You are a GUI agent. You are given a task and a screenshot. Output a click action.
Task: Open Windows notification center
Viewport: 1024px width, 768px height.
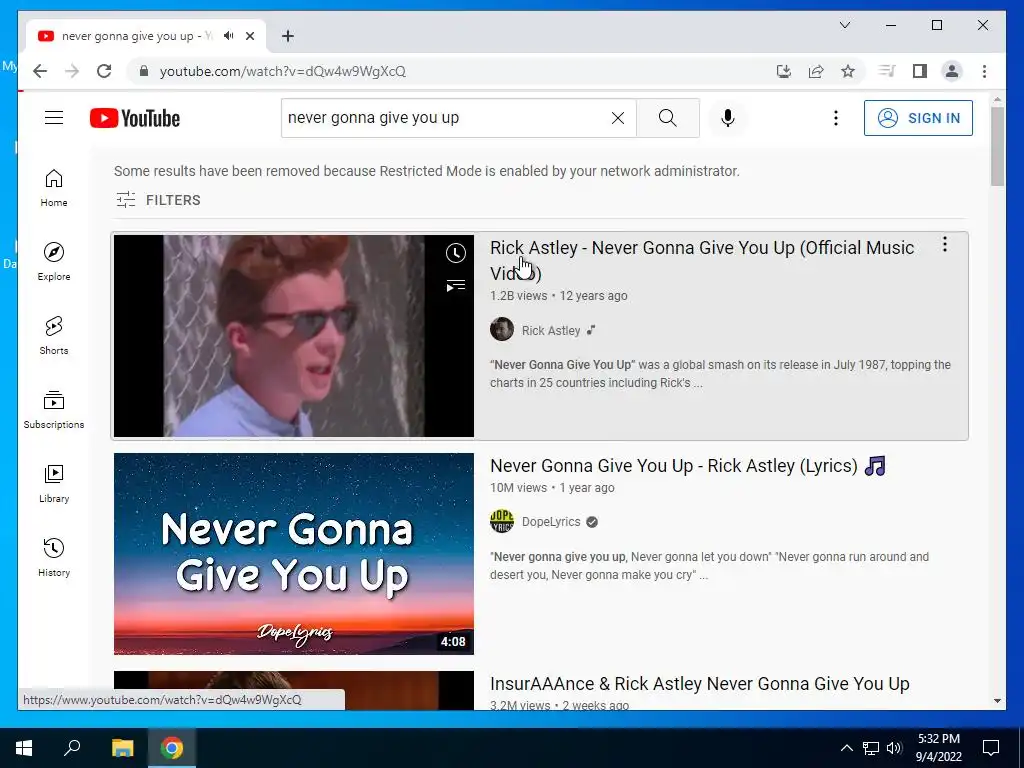point(991,748)
